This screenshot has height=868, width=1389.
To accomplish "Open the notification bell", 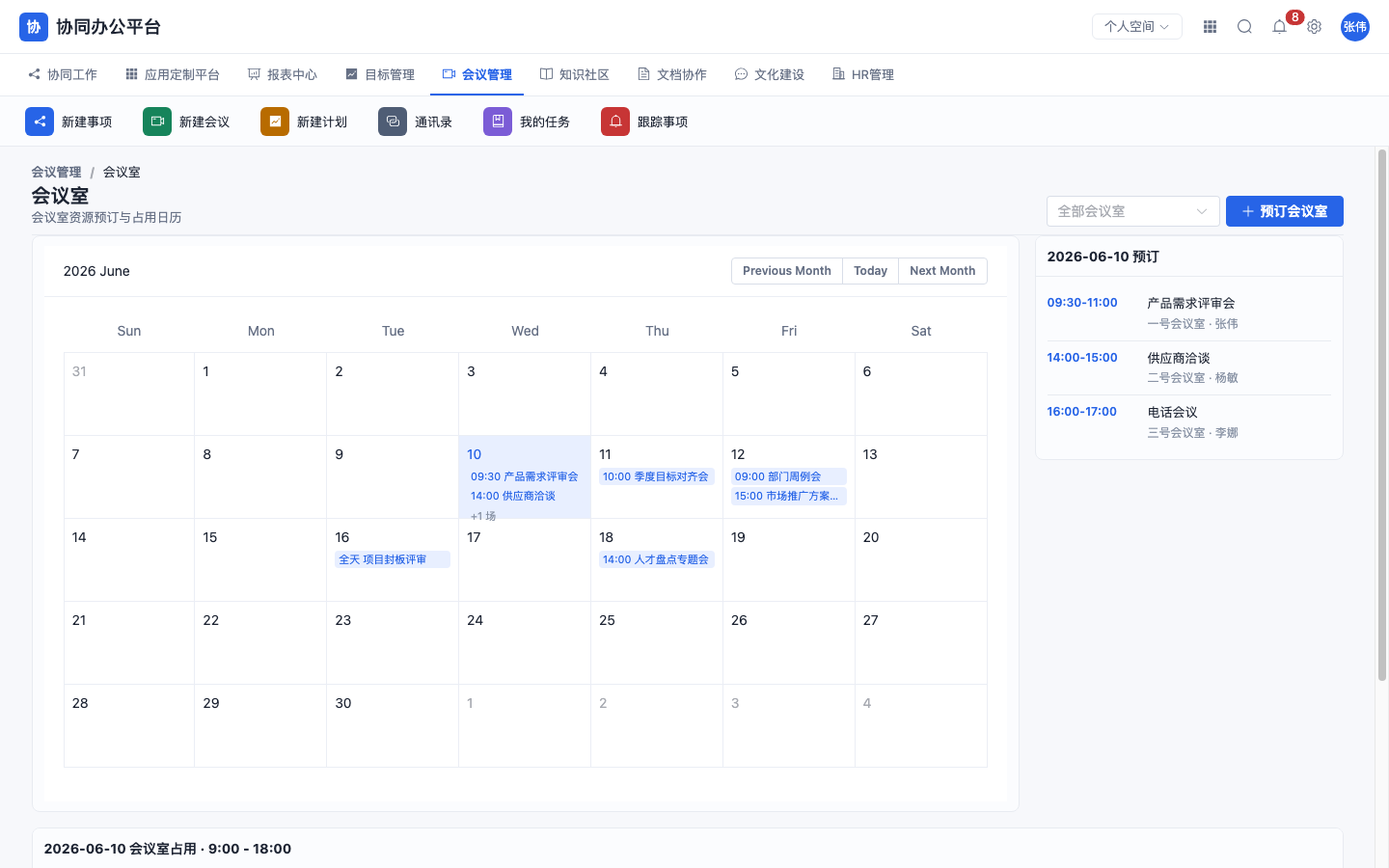I will click(1279, 27).
